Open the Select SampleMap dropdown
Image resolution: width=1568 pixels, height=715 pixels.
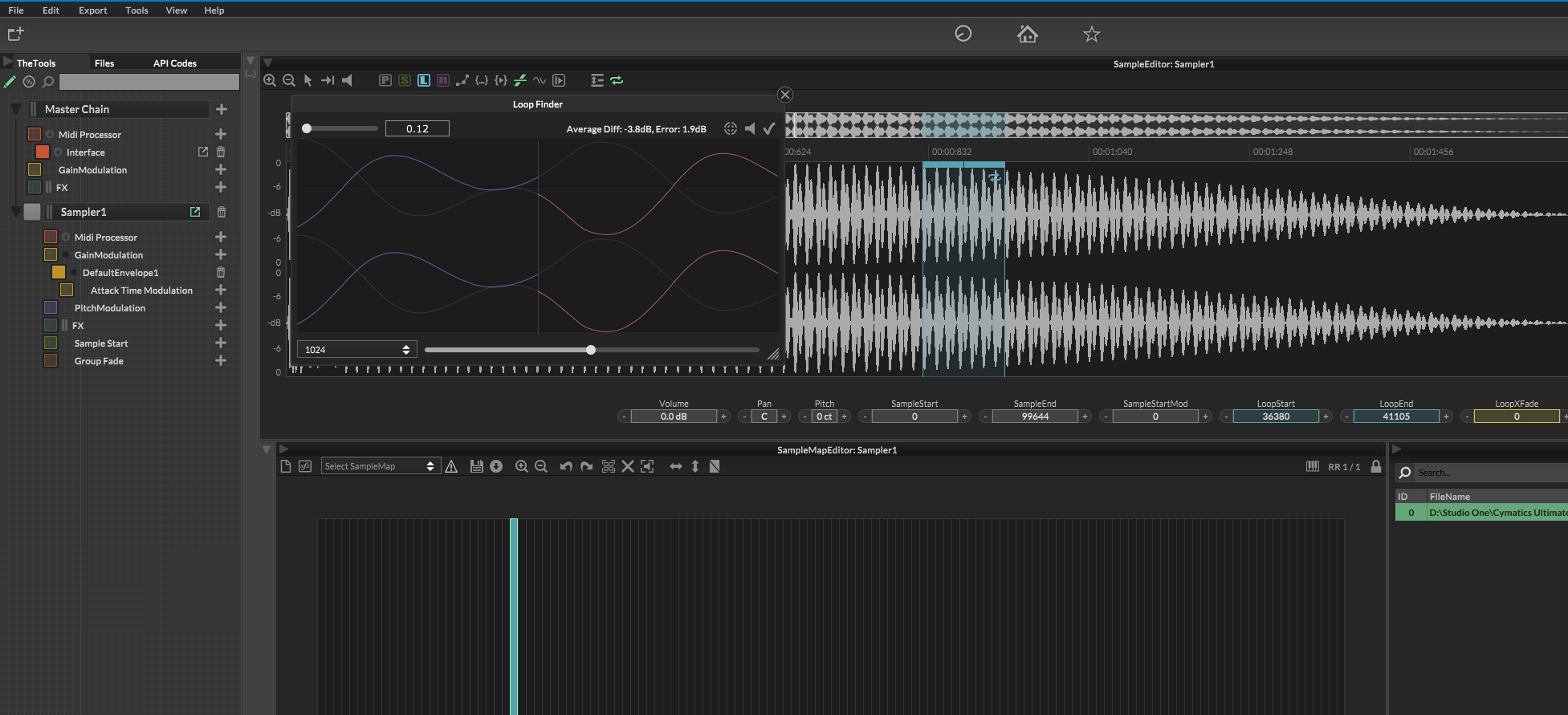click(381, 466)
